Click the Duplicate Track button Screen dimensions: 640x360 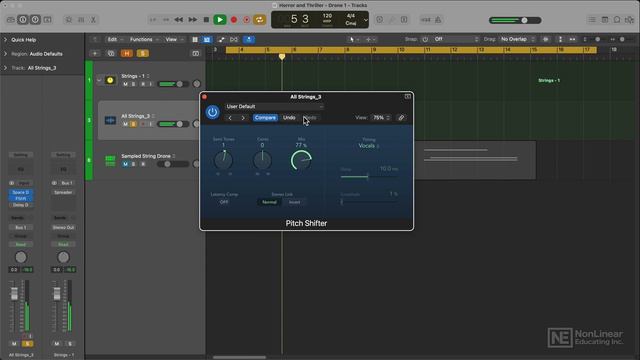coord(111,53)
